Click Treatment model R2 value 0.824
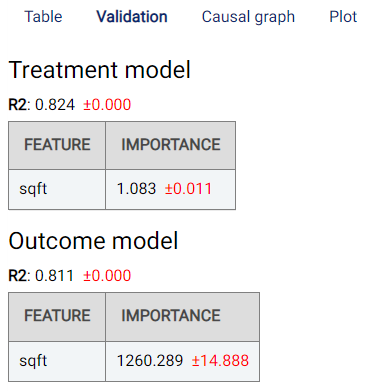Viewport: 367px width, 391px height. [55, 105]
